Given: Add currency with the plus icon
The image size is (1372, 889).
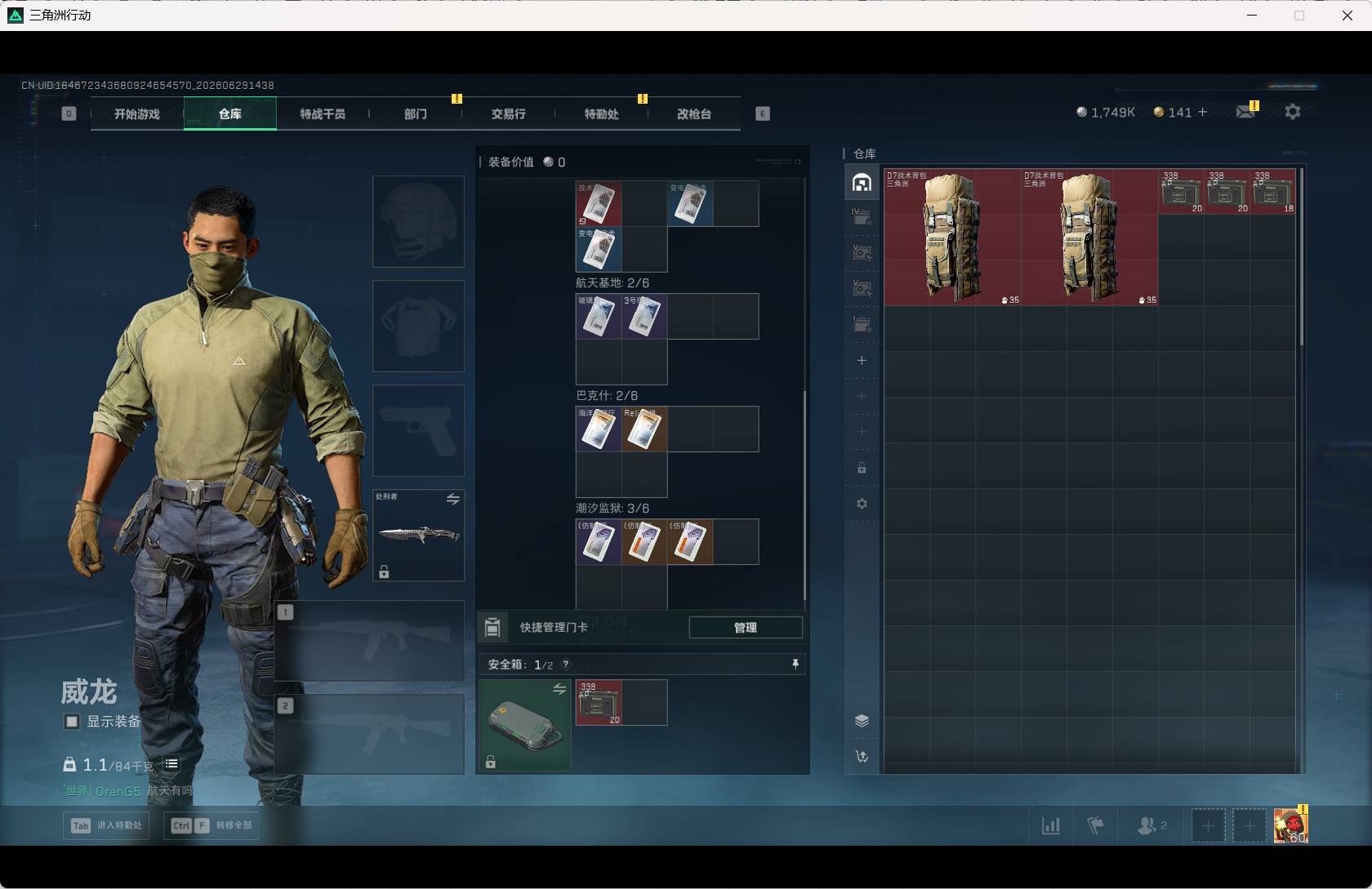Looking at the screenshot, I should point(1202,112).
